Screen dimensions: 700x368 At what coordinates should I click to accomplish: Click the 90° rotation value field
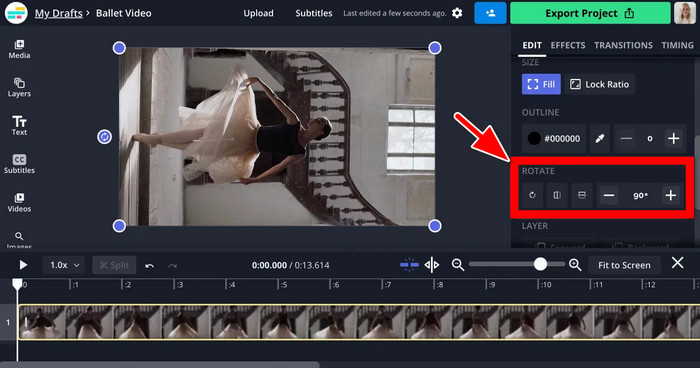tap(640, 195)
